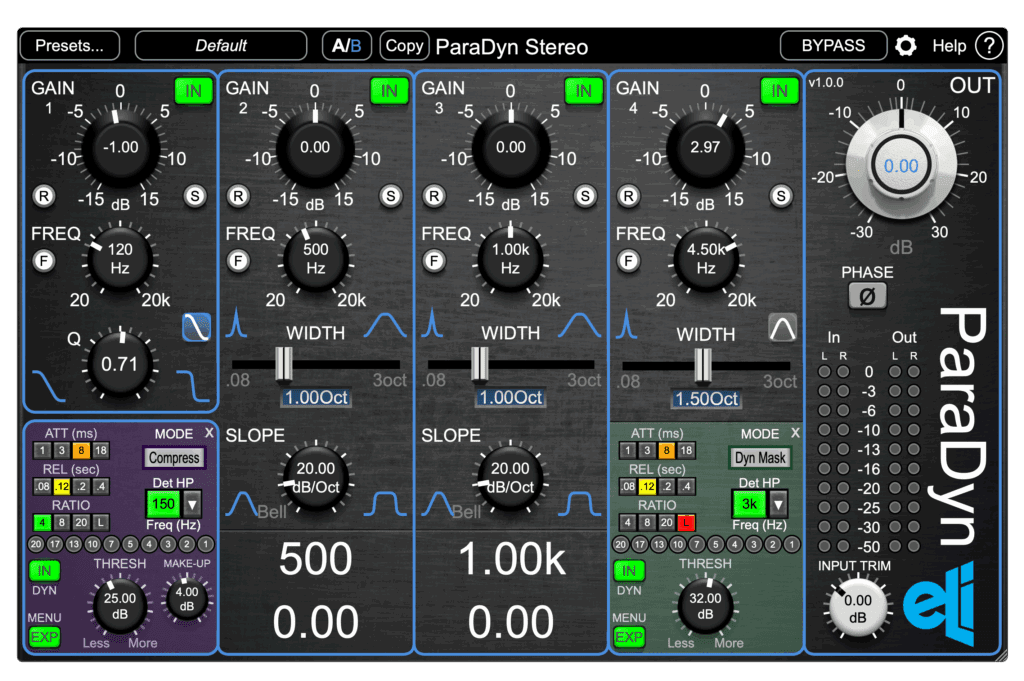1024x681 pixels.
Task: Click the R reset icon on band 3
Action: pyautogui.click(x=434, y=196)
